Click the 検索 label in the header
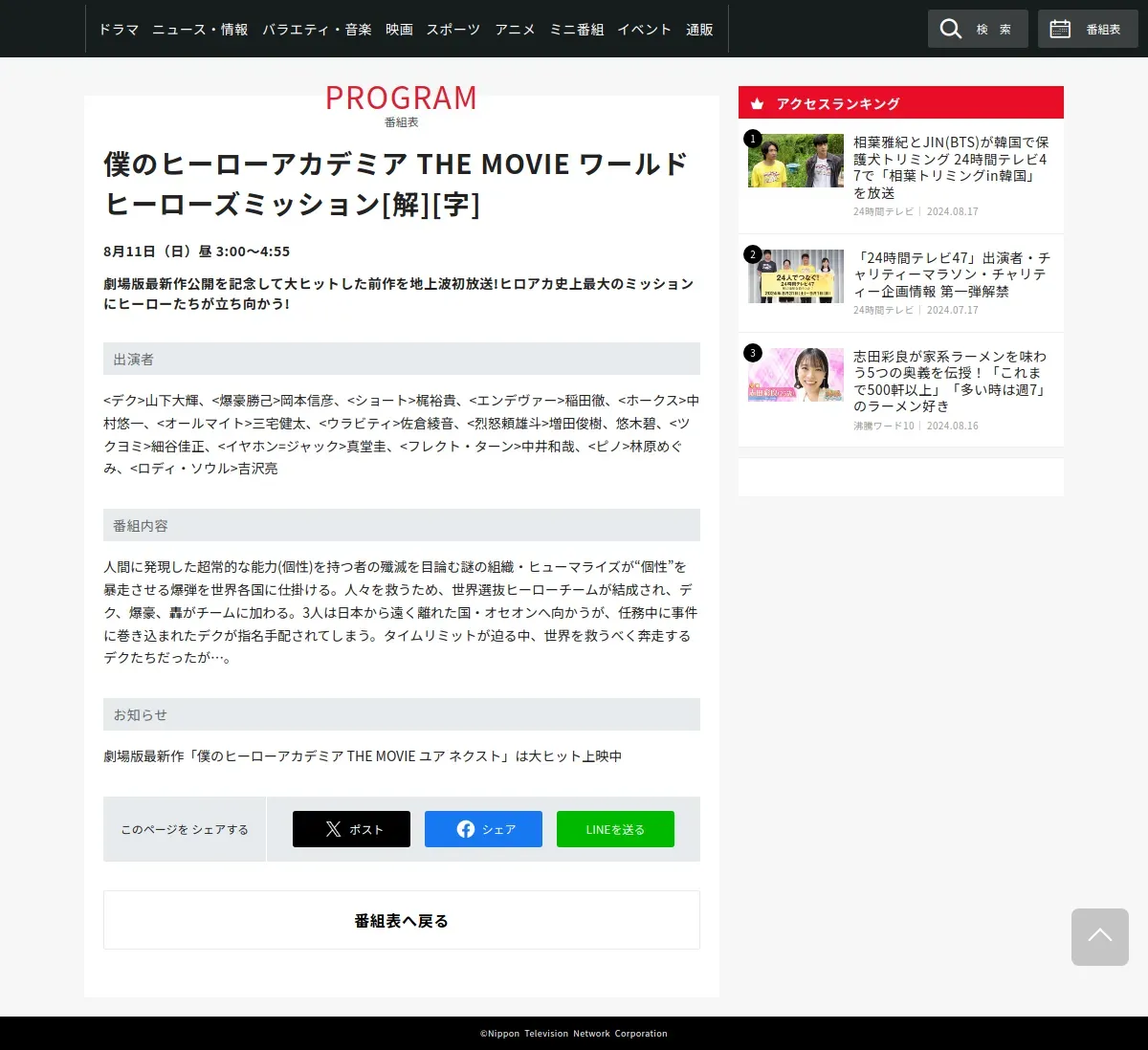 [993, 30]
